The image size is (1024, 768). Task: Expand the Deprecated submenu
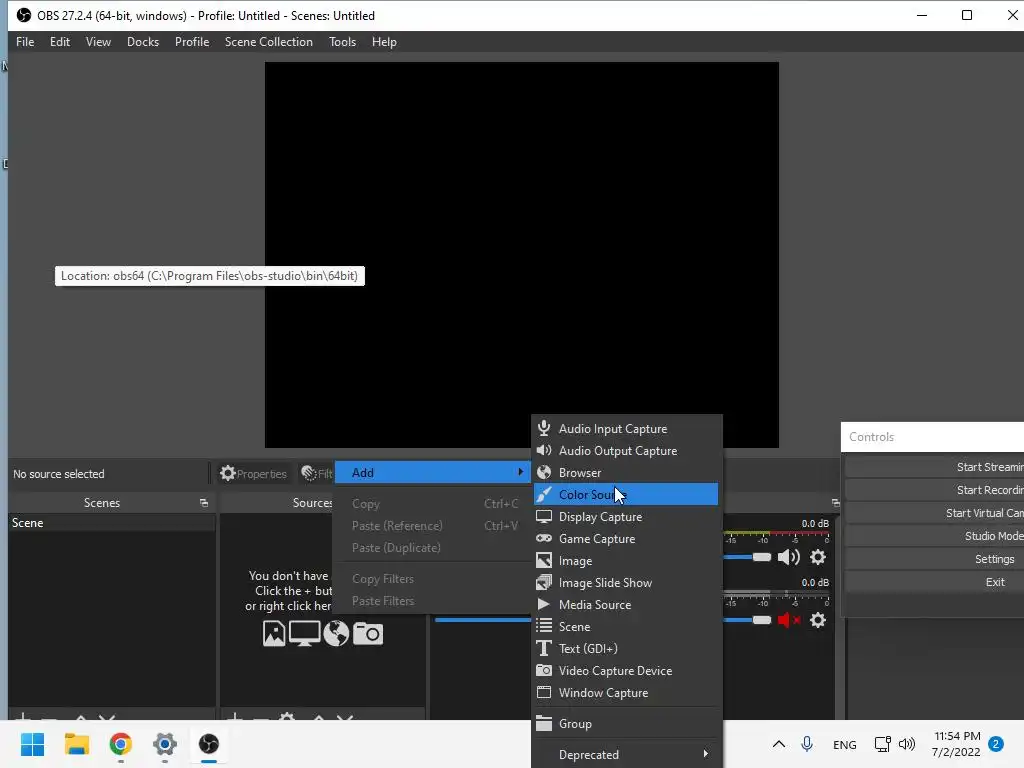pos(626,754)
